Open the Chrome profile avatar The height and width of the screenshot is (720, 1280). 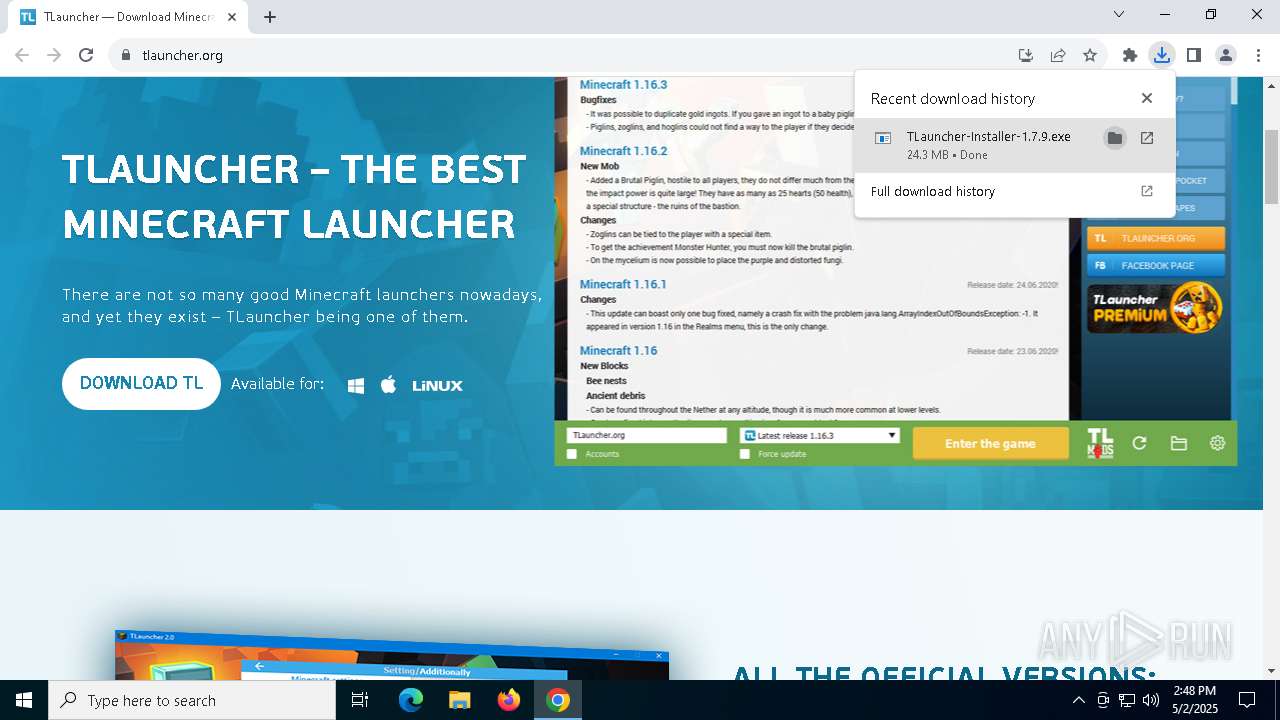click(1226, 55)
